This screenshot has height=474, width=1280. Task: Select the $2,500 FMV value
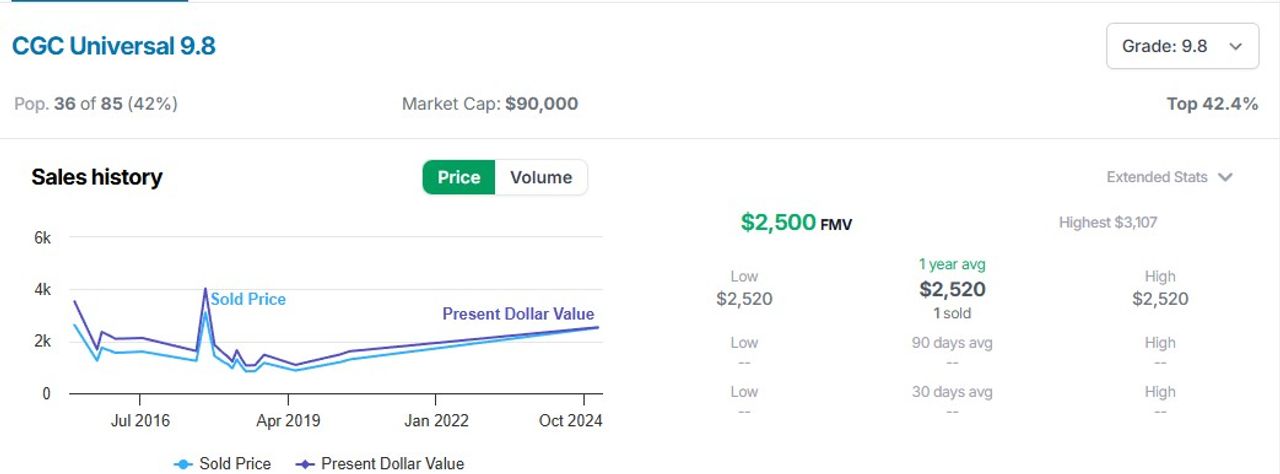tap(796, 222)
